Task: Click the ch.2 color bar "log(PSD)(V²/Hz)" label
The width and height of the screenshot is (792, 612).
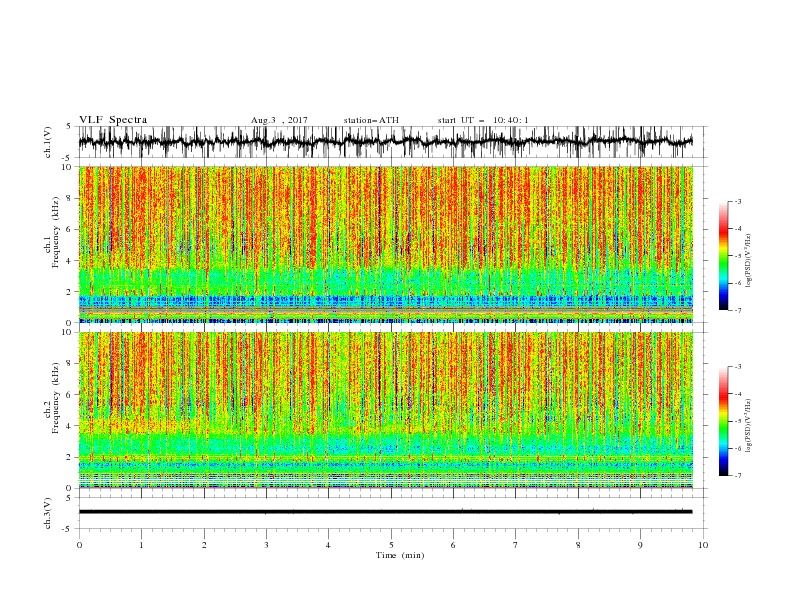Action: click(x=749, y=426)
